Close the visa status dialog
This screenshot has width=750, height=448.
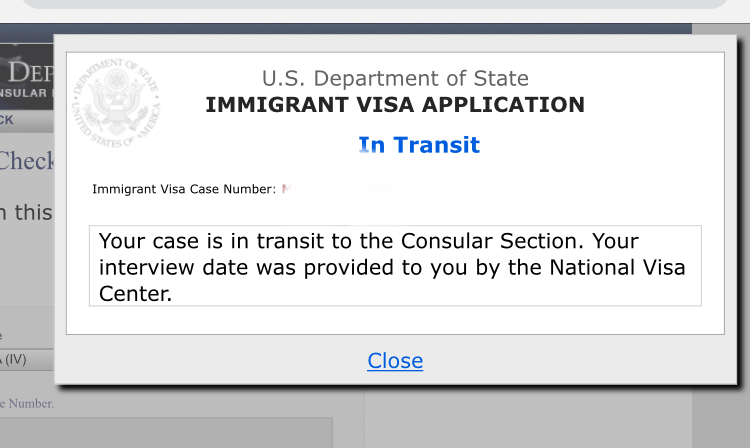pyautogui.click(x=395, y=361)
